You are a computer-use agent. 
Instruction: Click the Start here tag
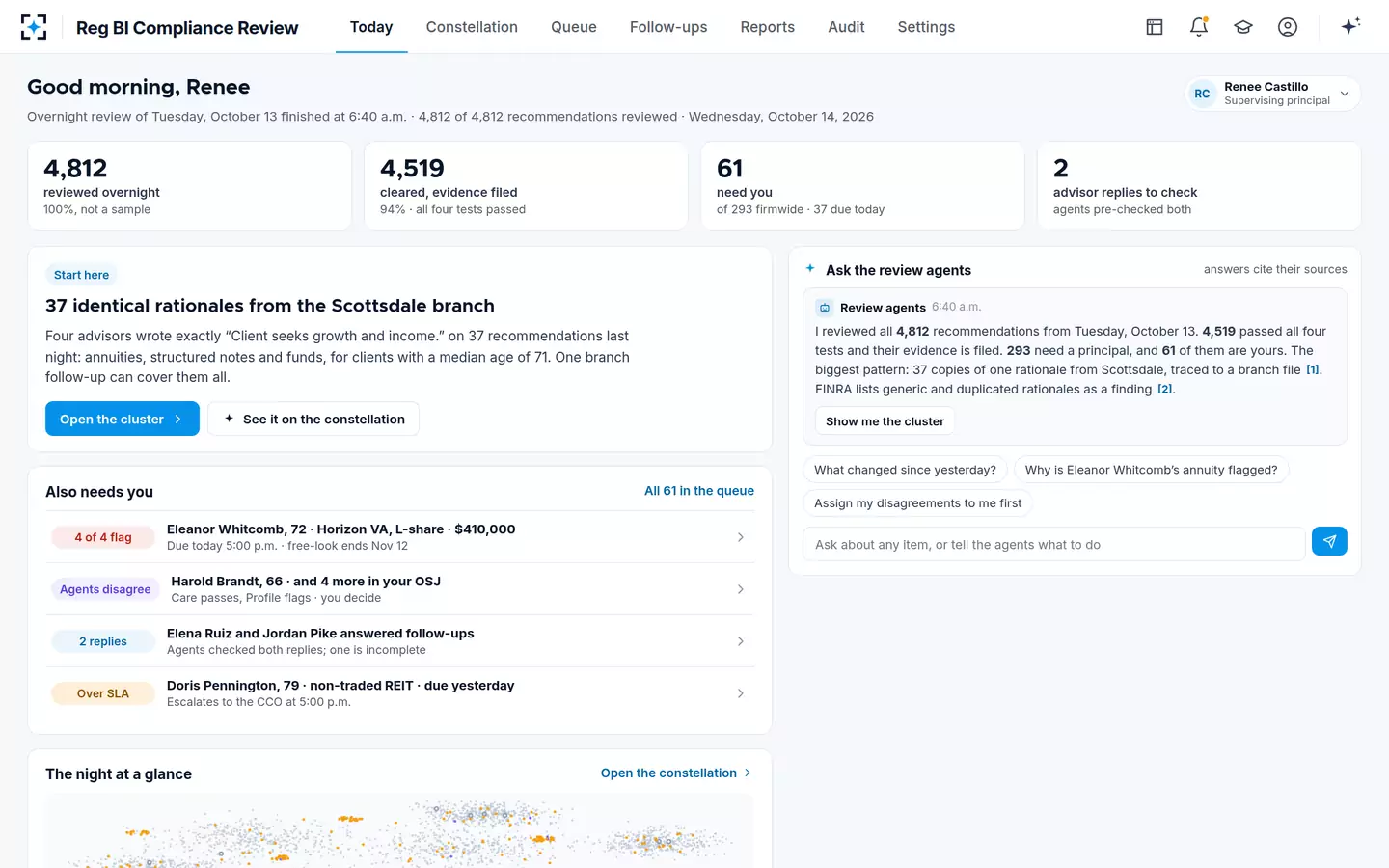[x=81, y=275]
